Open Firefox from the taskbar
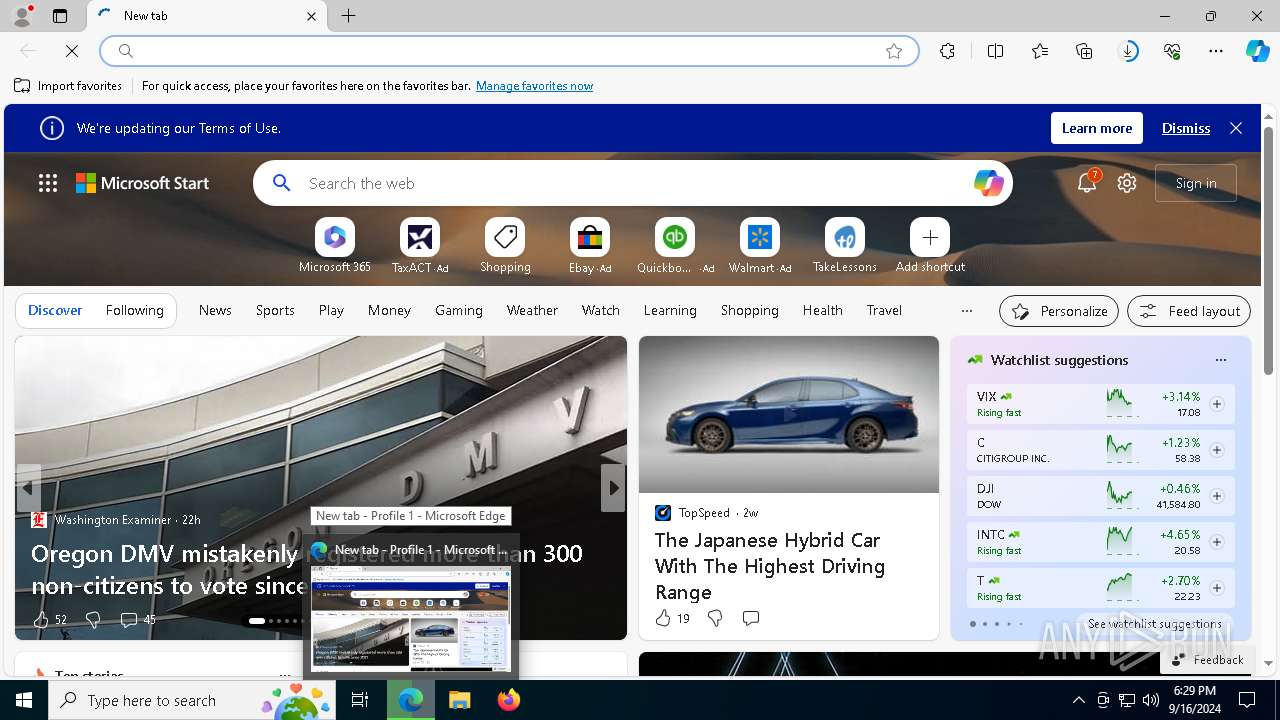The width and height of the screenshot is (1280, 720). 509,700
